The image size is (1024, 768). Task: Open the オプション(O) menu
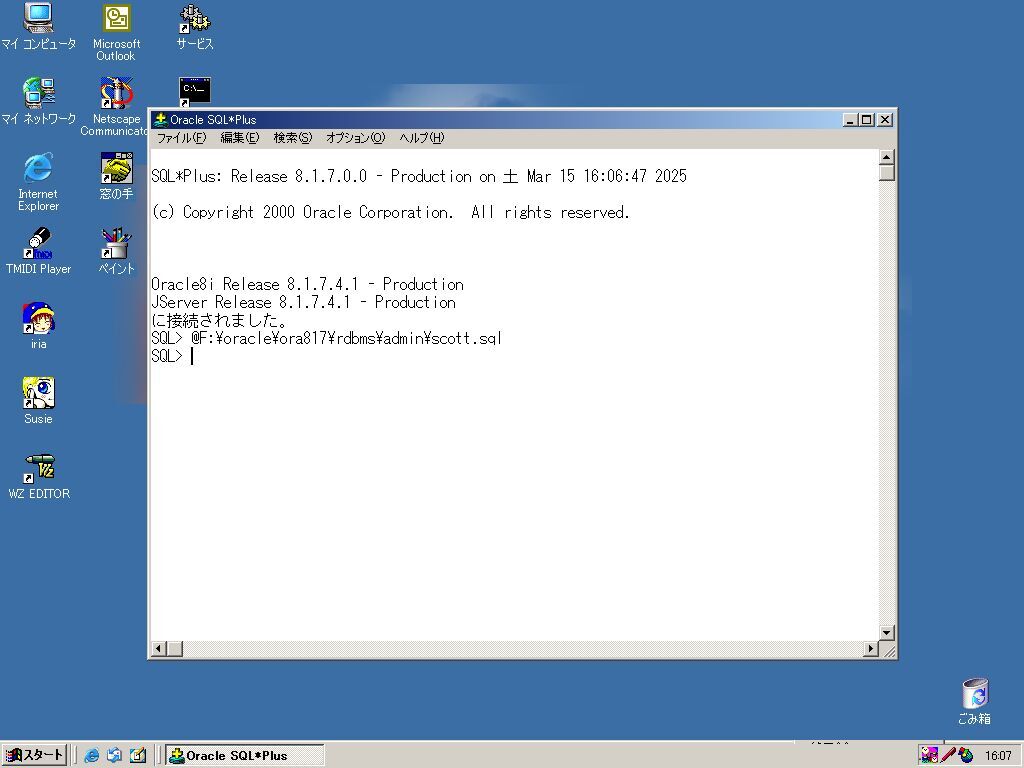tap(356, 138)
